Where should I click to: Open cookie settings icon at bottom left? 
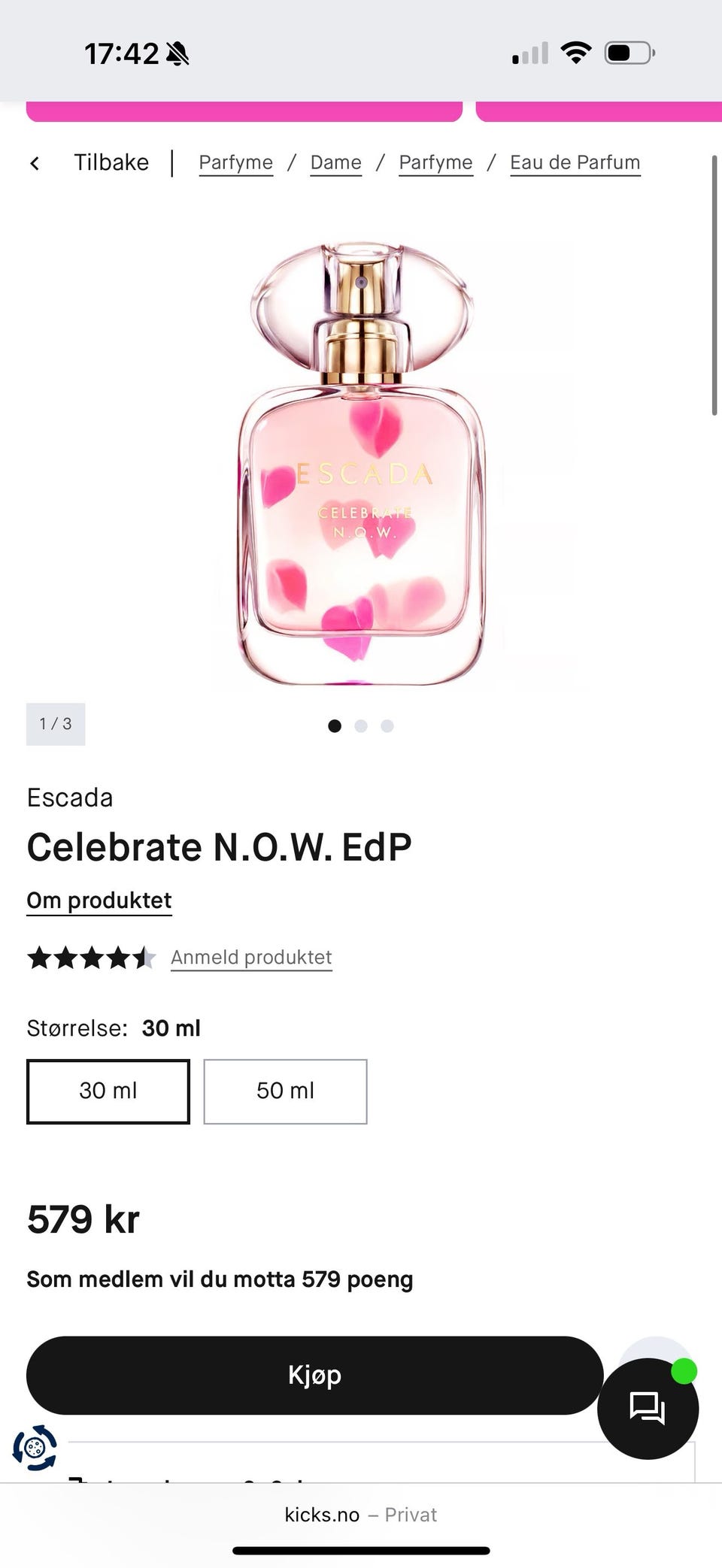[35, 1447]
